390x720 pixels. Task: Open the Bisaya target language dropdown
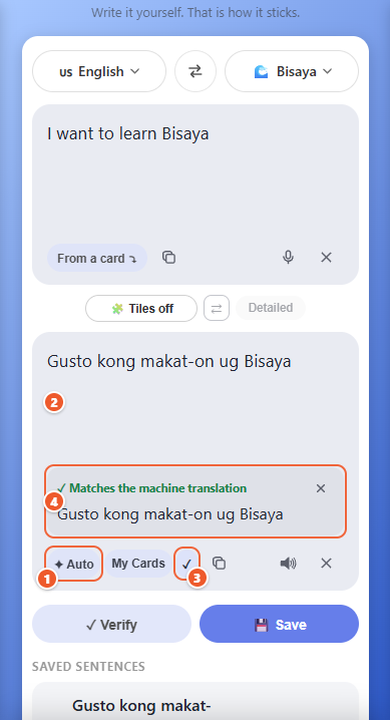pos(291,71)
